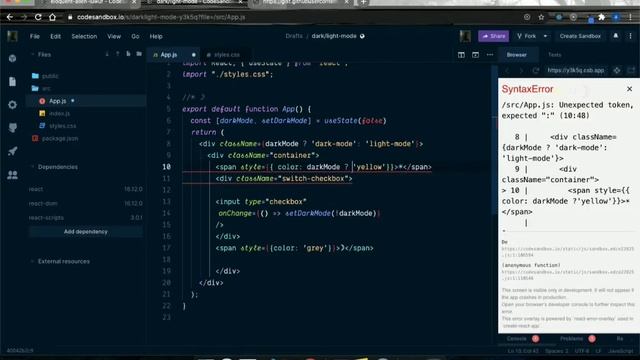Toggle the preview window layout icon

click(x=476, y=55)
